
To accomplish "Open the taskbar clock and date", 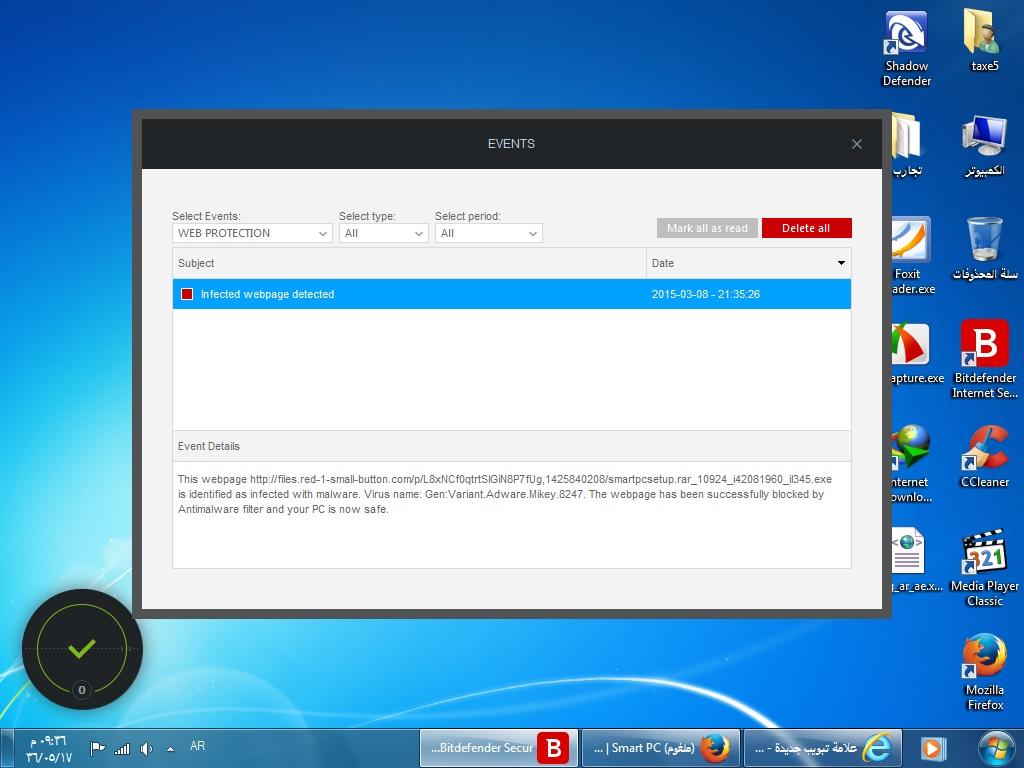I will [x=47, y=749].
